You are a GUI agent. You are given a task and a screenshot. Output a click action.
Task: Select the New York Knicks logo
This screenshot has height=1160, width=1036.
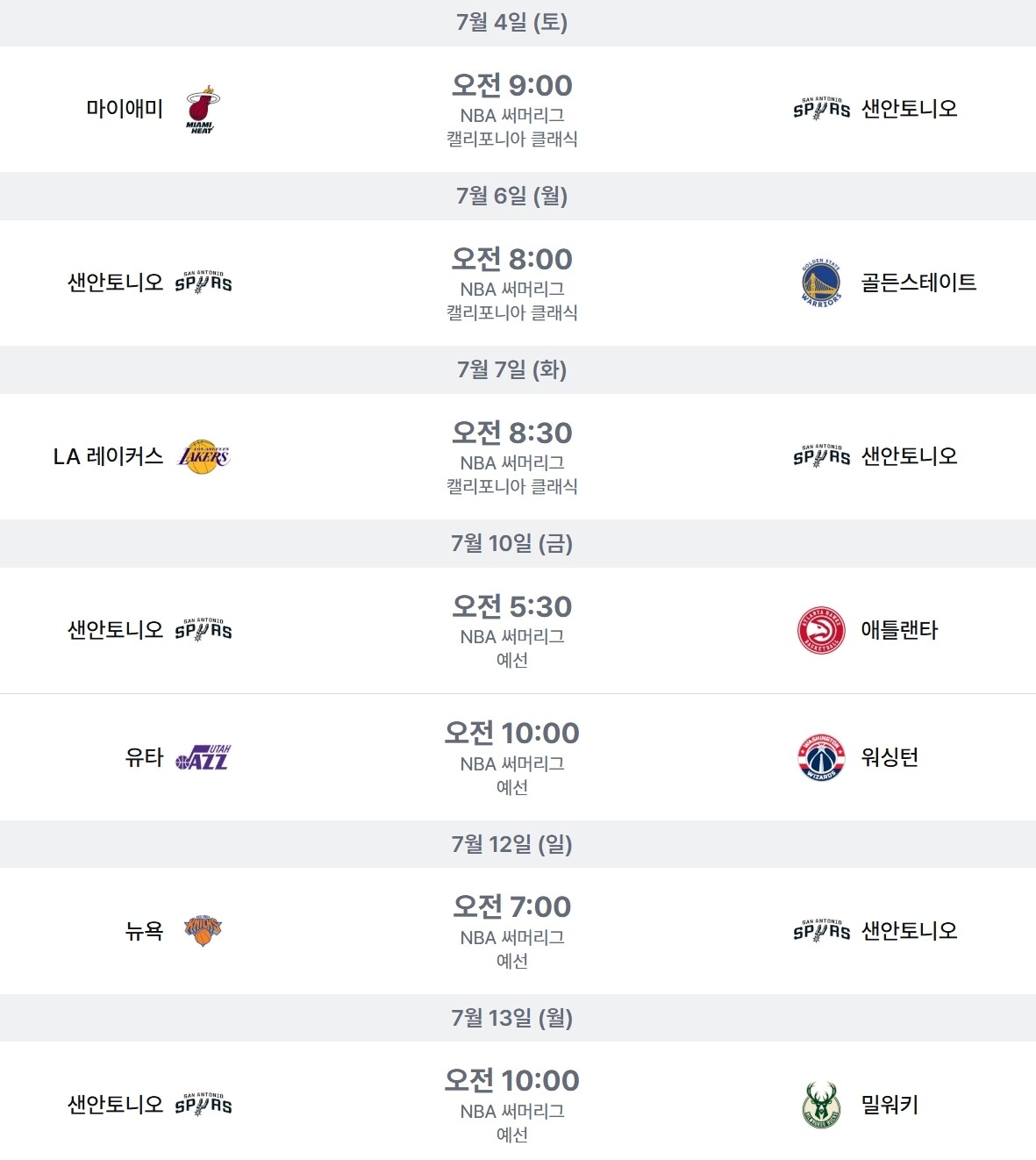tap(204, 931)
